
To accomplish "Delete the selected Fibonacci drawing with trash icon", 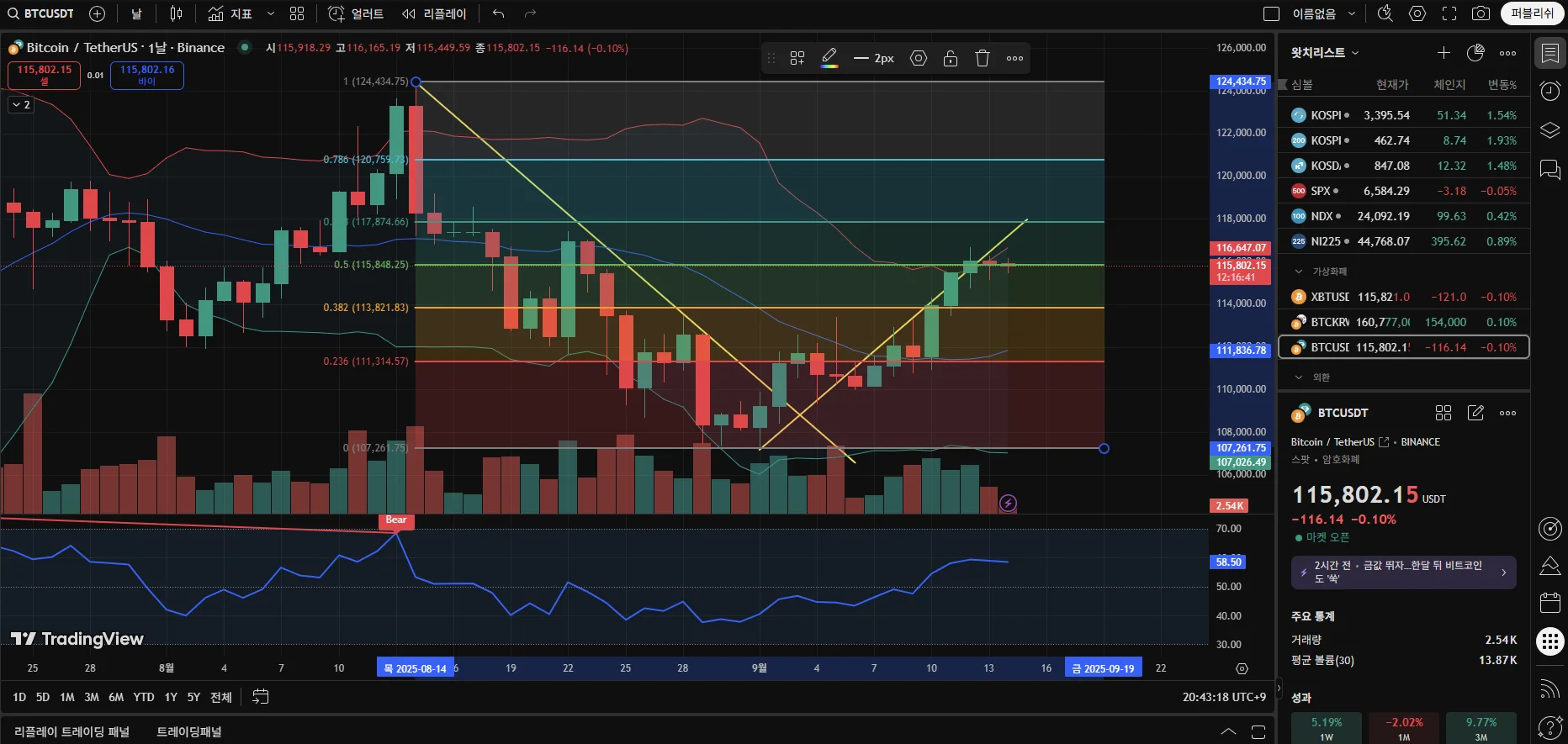I will pyautogui.click(x=982, y=58).
